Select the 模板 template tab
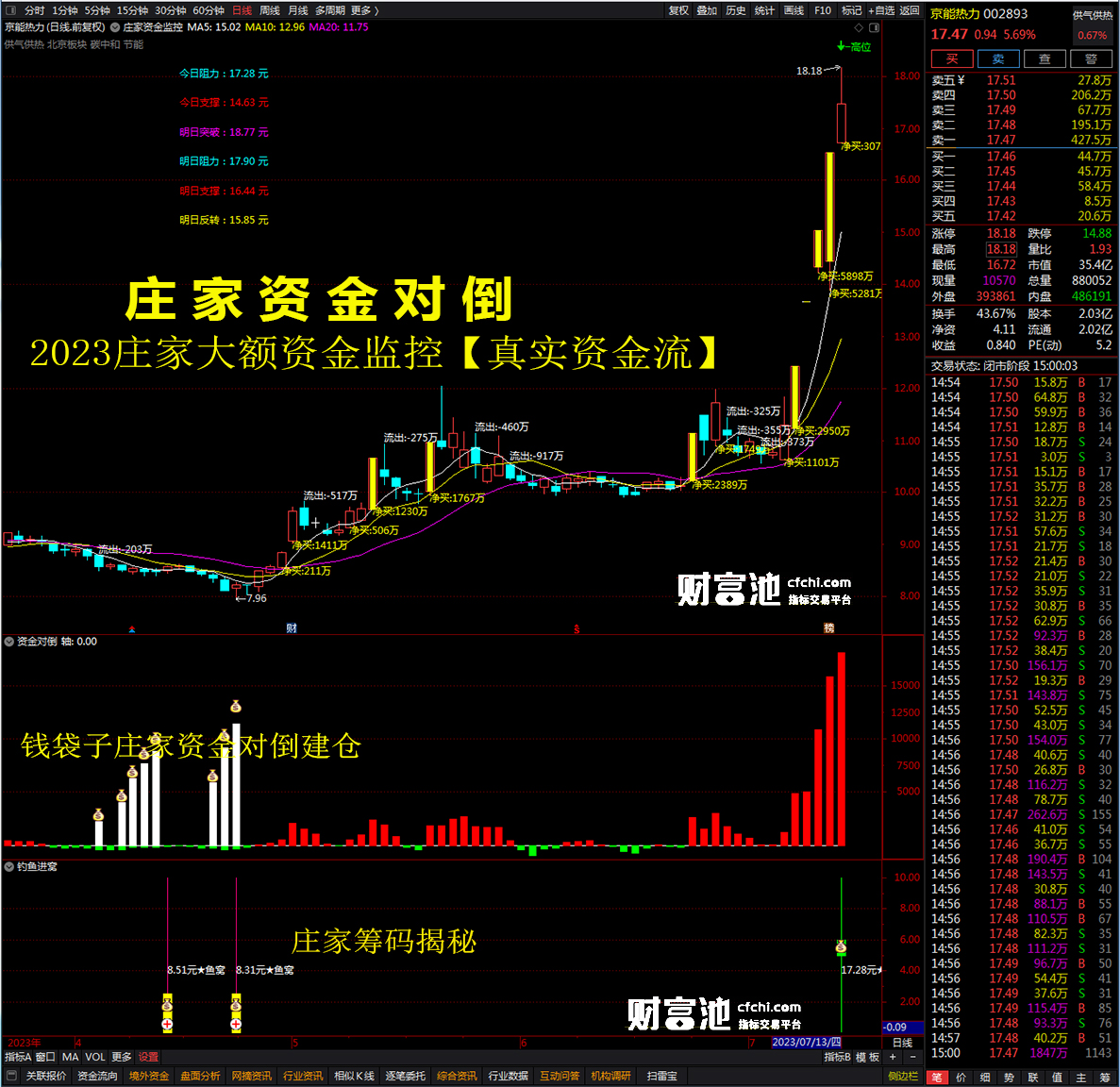This screenshot has width=1120, height=1087. 867,1057
